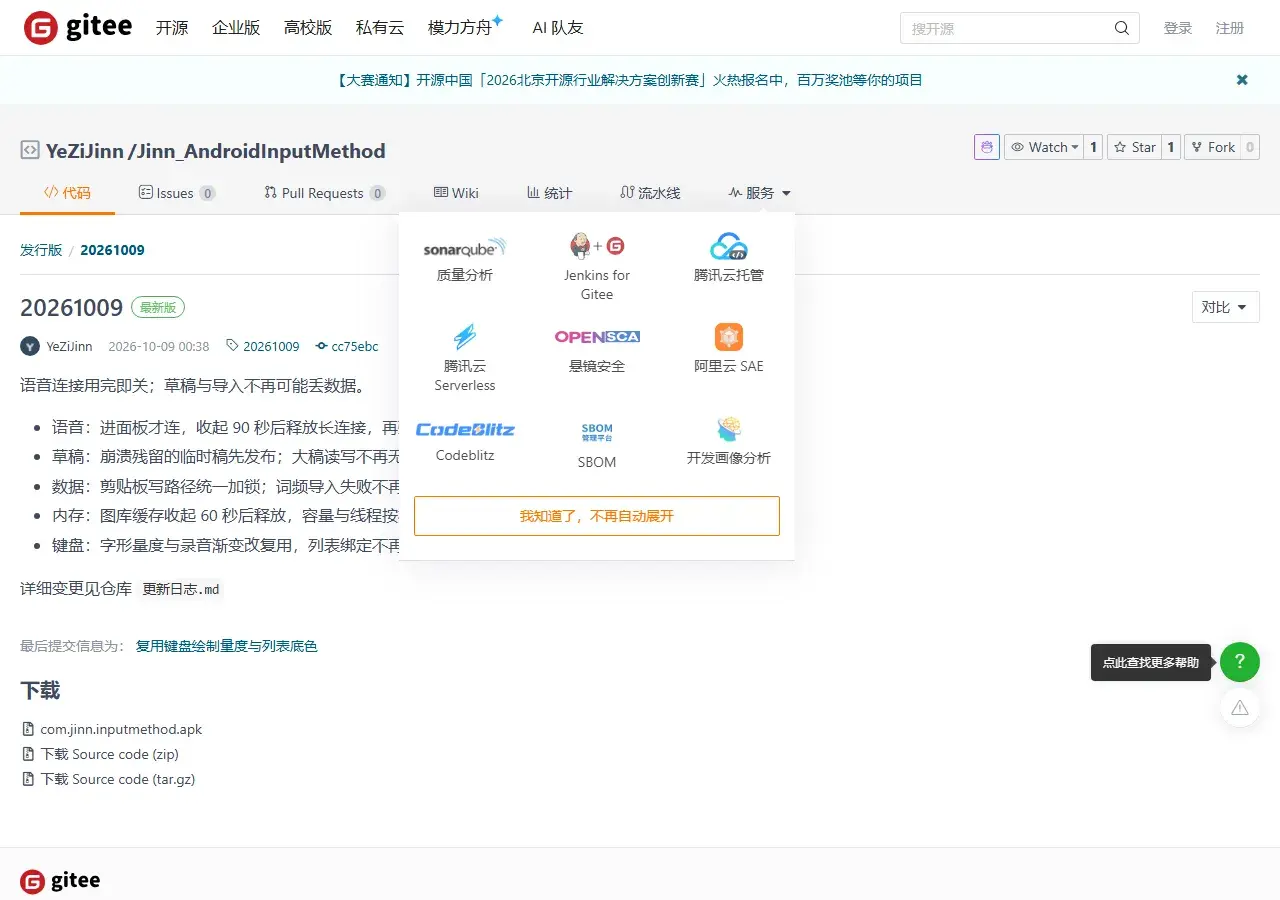Expand the 对比 compare dropdown
1280x900 pixels.
(1226, 307)
